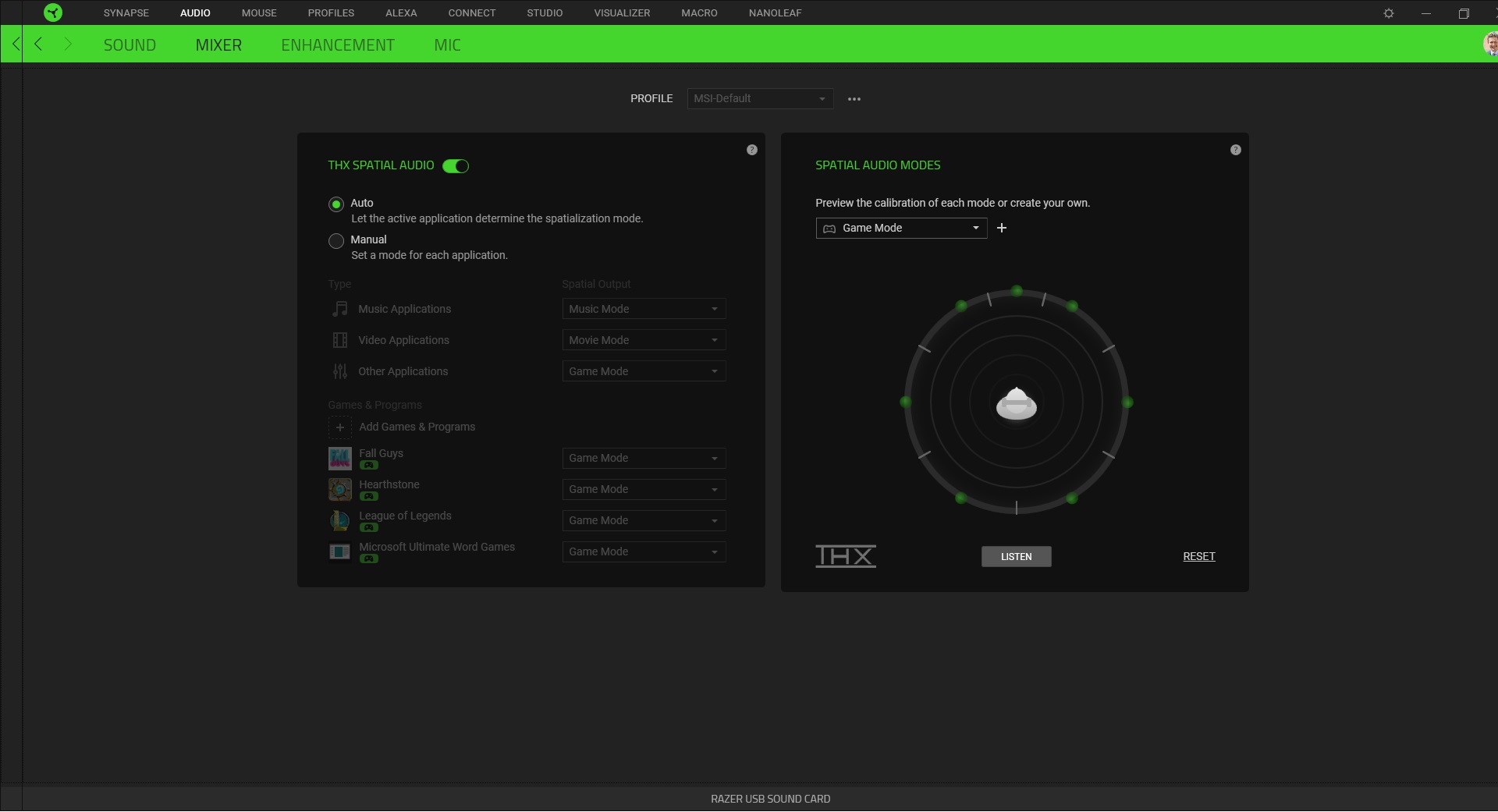
Task: Select the left side speaker dot
Action: click(x=906, y=402)
